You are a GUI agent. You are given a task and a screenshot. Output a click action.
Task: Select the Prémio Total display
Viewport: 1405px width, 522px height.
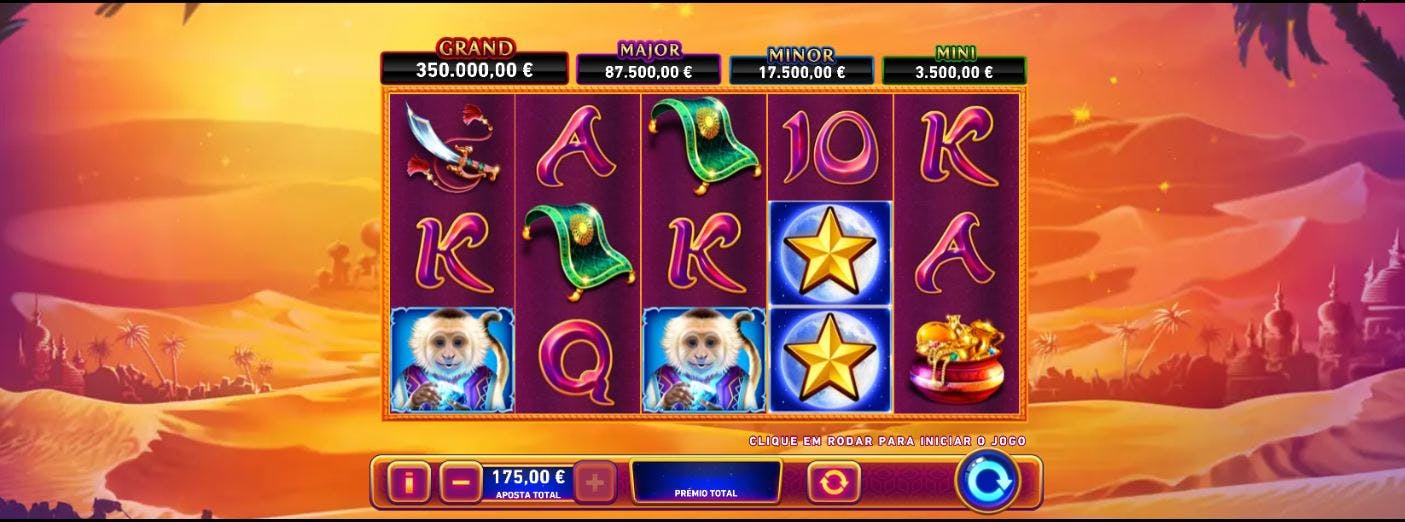coord(706,481)
